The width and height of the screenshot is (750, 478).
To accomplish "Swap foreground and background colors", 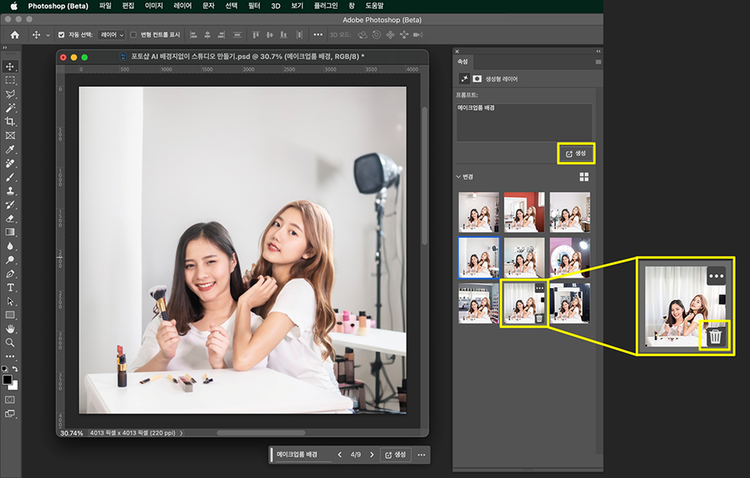I will 15,368.
